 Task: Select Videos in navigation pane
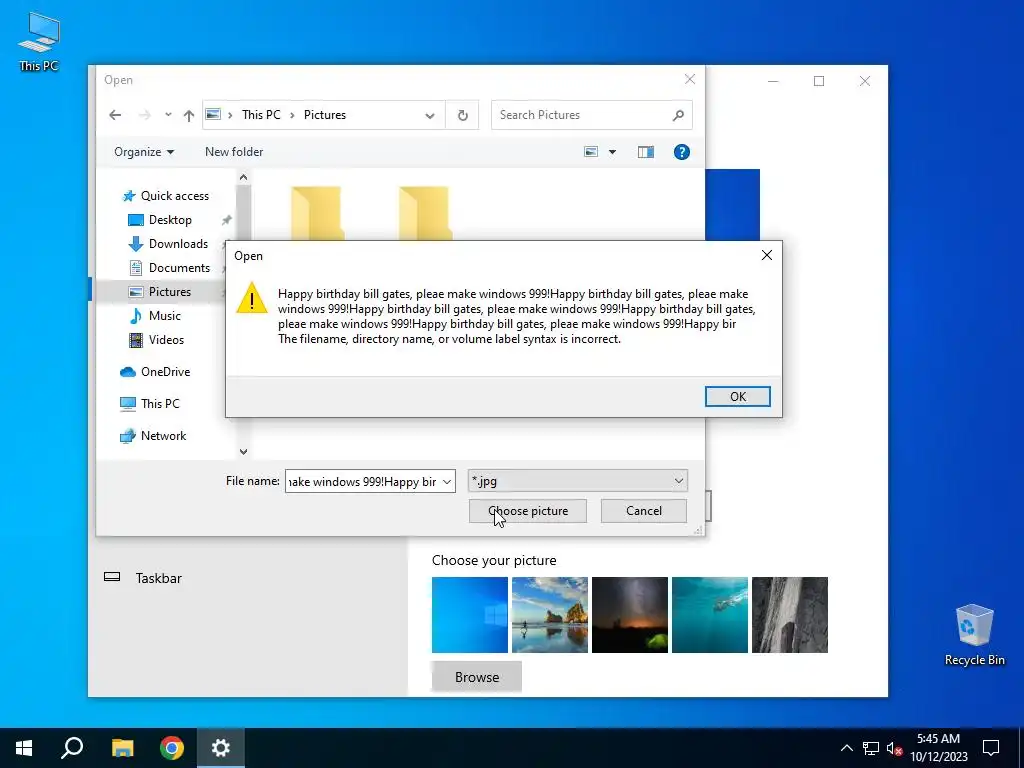157,340
